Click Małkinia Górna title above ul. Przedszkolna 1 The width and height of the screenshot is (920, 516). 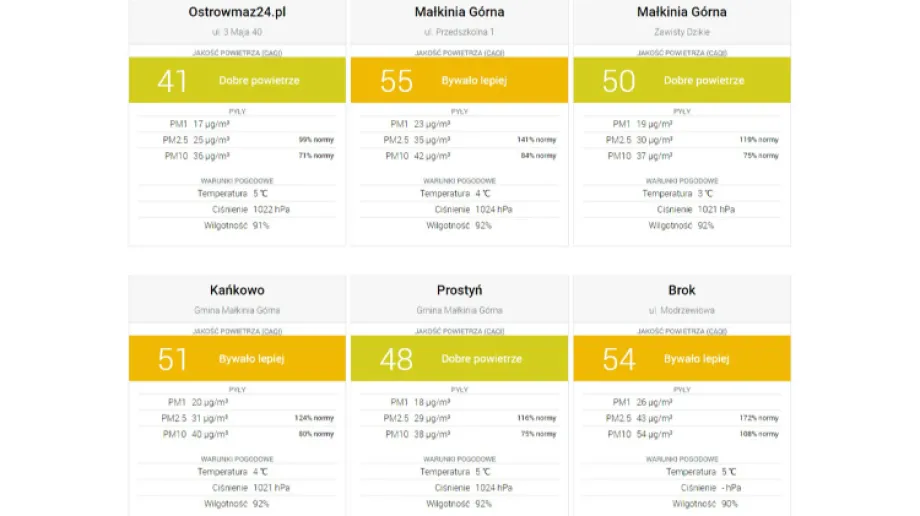click(x=459, y=12)
